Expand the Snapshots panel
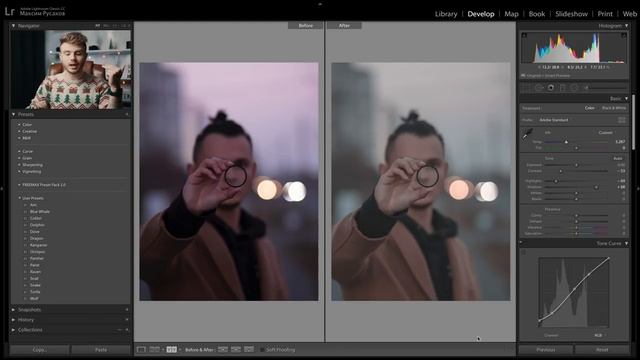 [13, 310]
